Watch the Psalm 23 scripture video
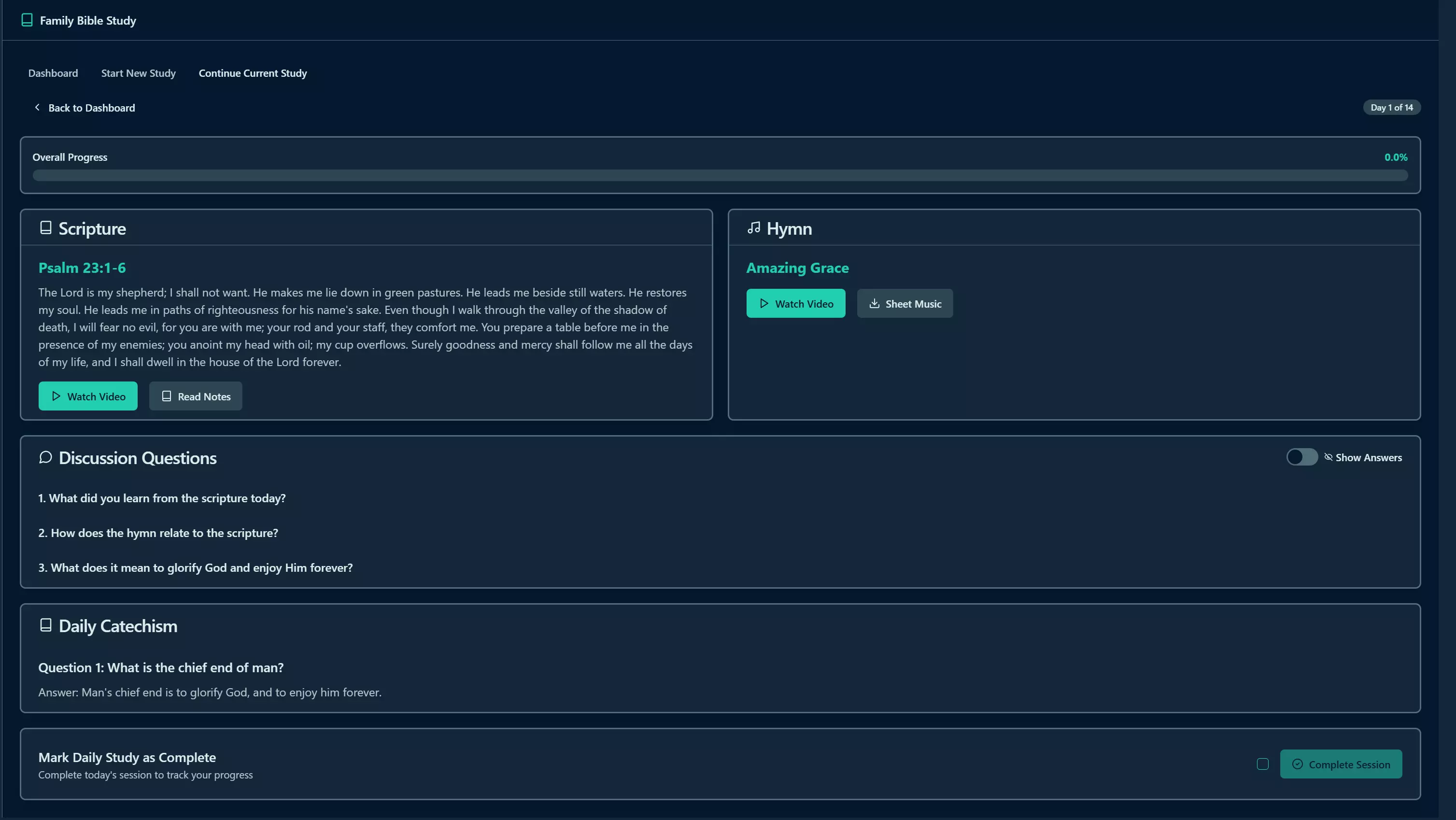The height and width of the screenshot is (820, 1456). (x=88, y=396)
